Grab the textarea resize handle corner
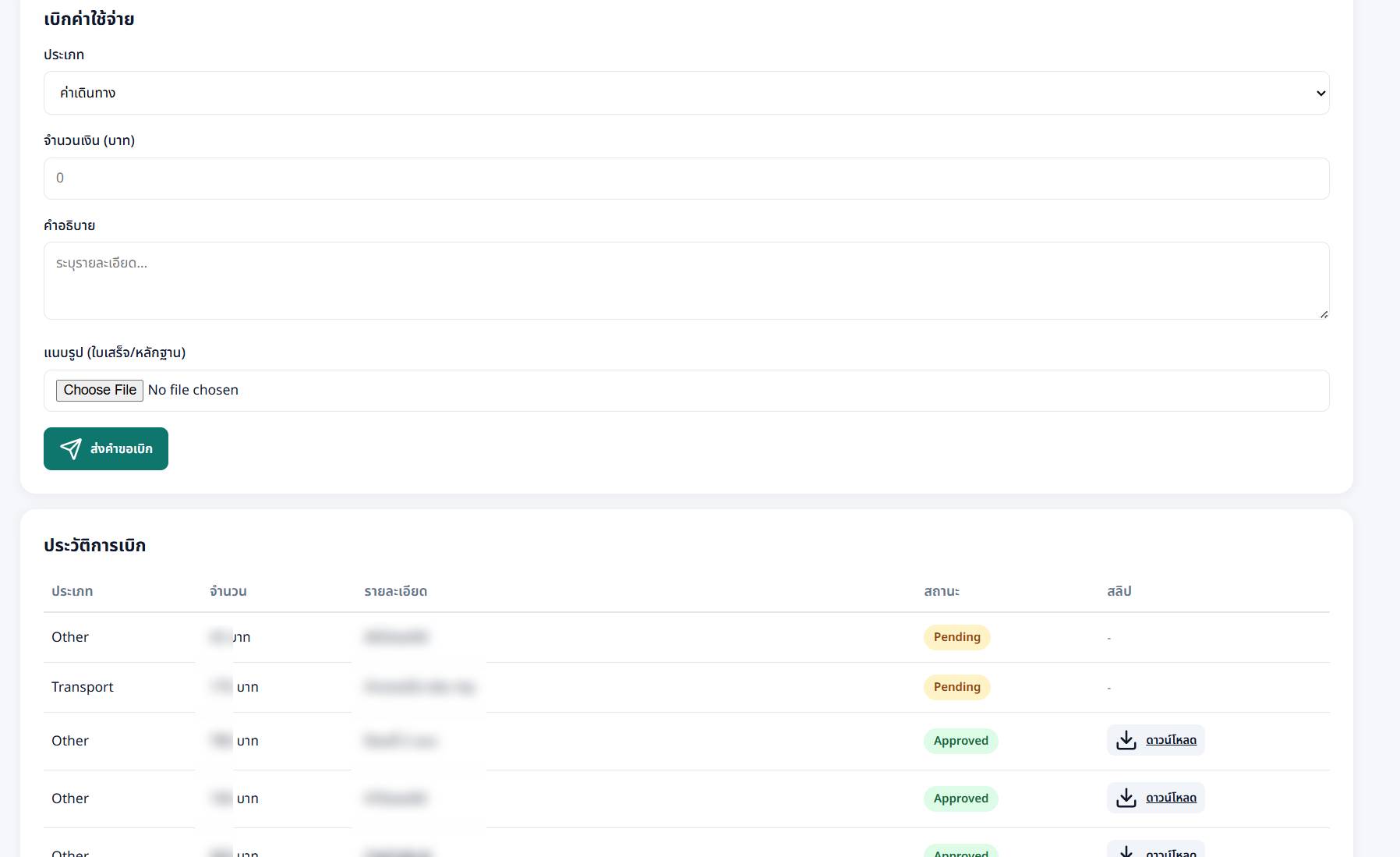 click(x=1324, y=314)
